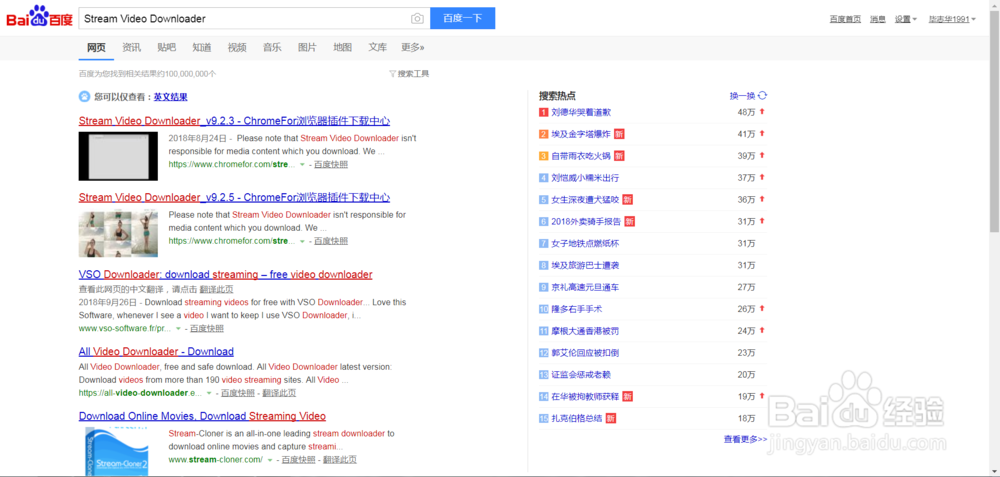This screenshot has width=1000, height=477.
Task: Open VSO Downloader result title
Action: click(x=225, y=275)
